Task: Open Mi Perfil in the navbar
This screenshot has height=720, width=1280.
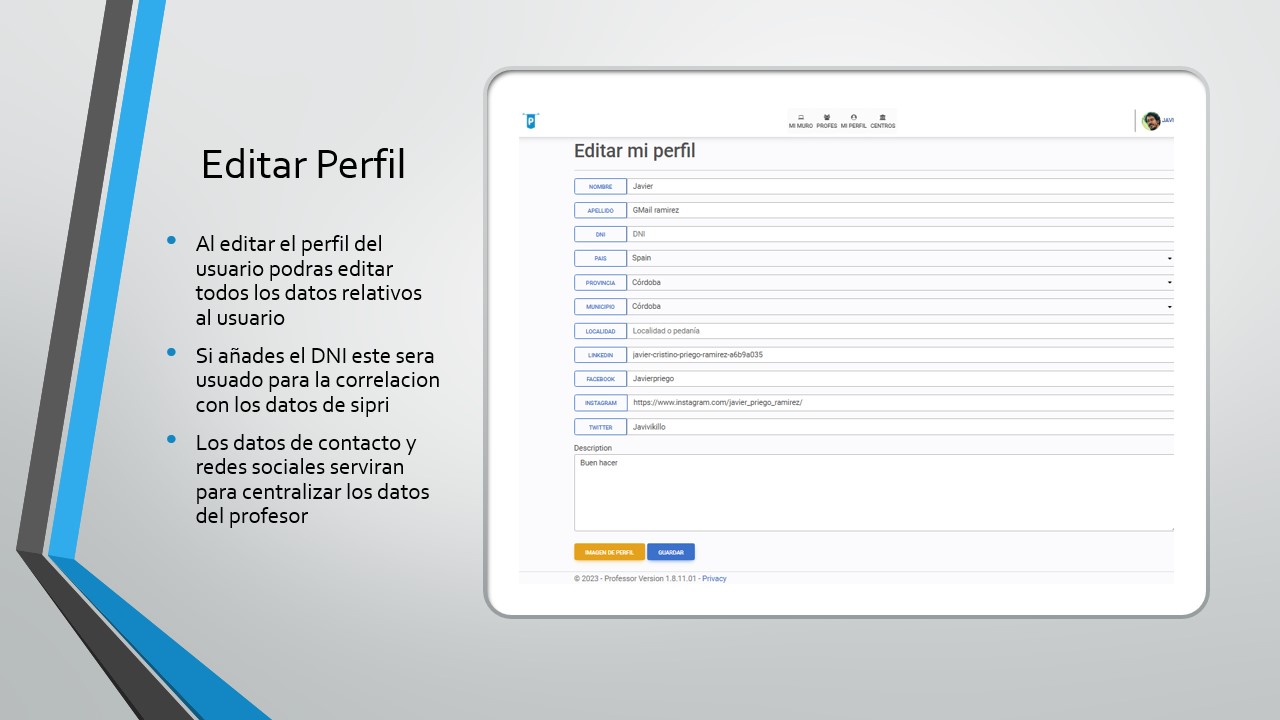Action: (x=853, y=121)
